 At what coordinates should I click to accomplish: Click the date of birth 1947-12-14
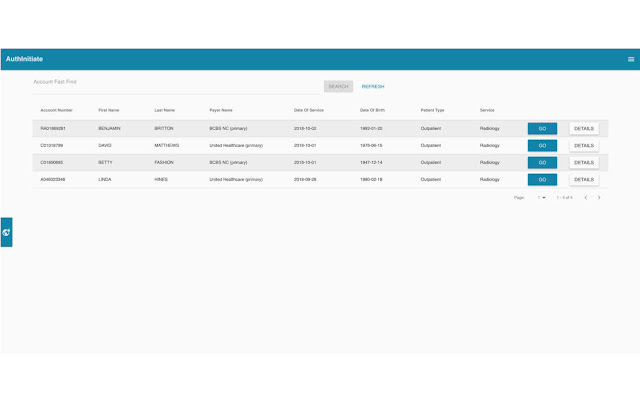[371, 162]
